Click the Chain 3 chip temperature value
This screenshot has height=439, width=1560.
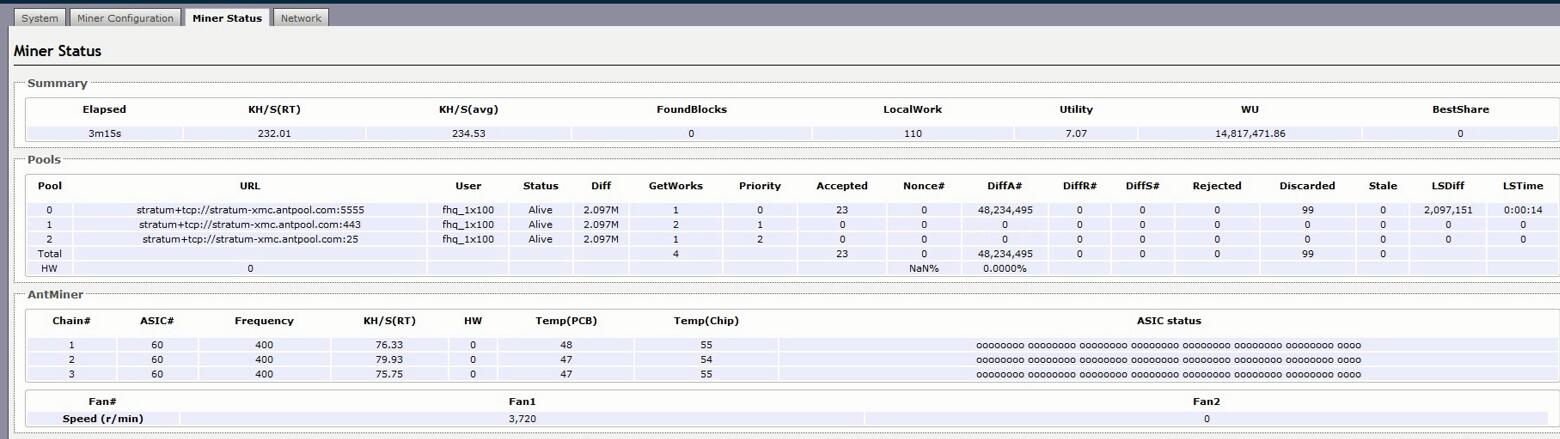coord(706,374)
